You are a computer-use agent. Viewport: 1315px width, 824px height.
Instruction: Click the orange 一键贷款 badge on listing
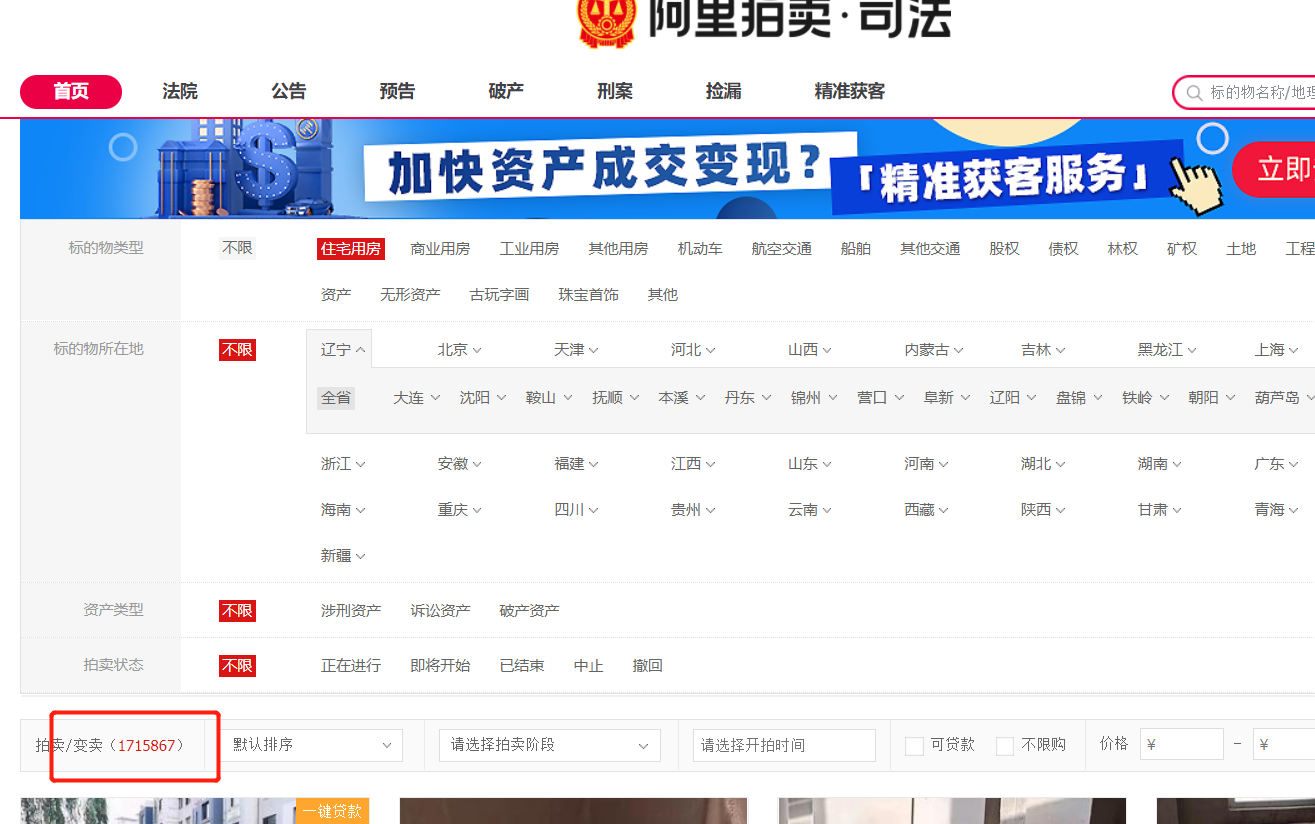(332, 811)
